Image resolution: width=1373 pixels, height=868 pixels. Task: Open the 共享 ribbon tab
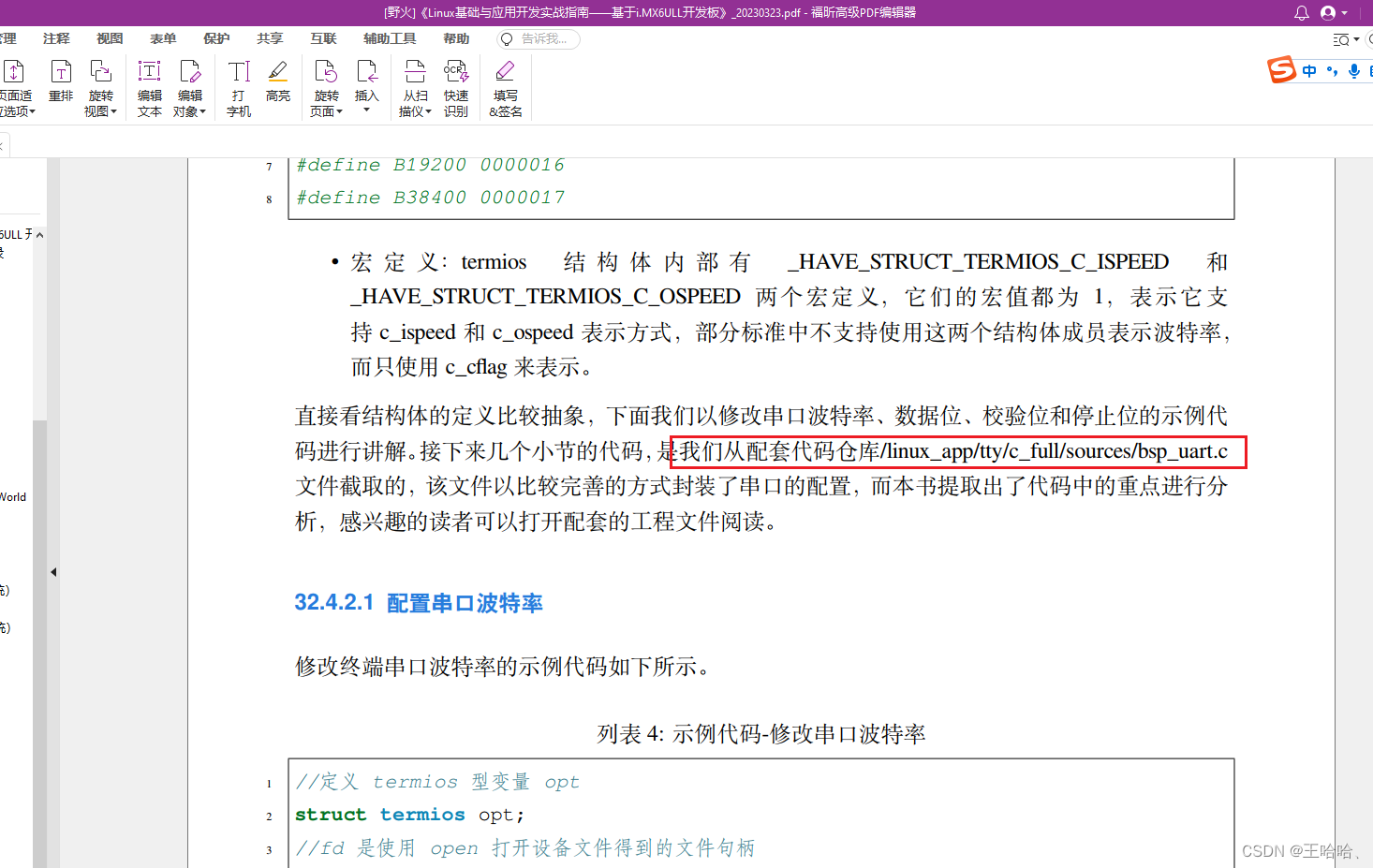click(270, 38)
